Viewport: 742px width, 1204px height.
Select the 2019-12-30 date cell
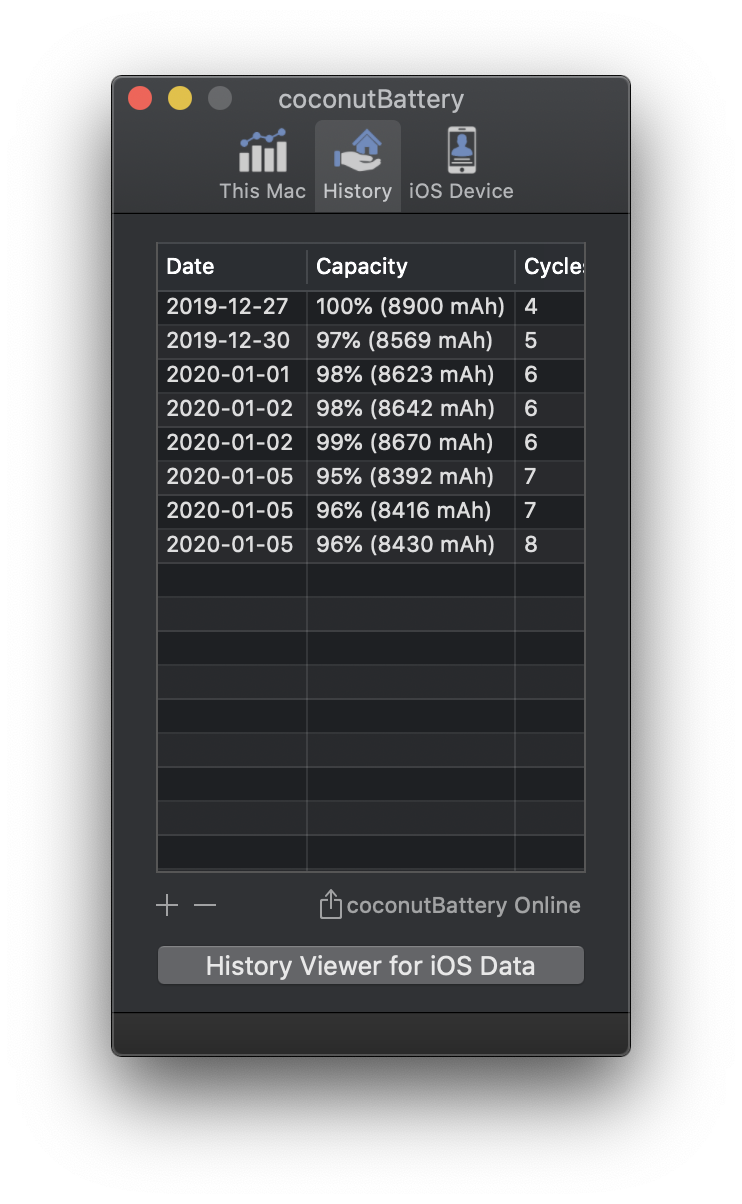click(x=232, y=341)
